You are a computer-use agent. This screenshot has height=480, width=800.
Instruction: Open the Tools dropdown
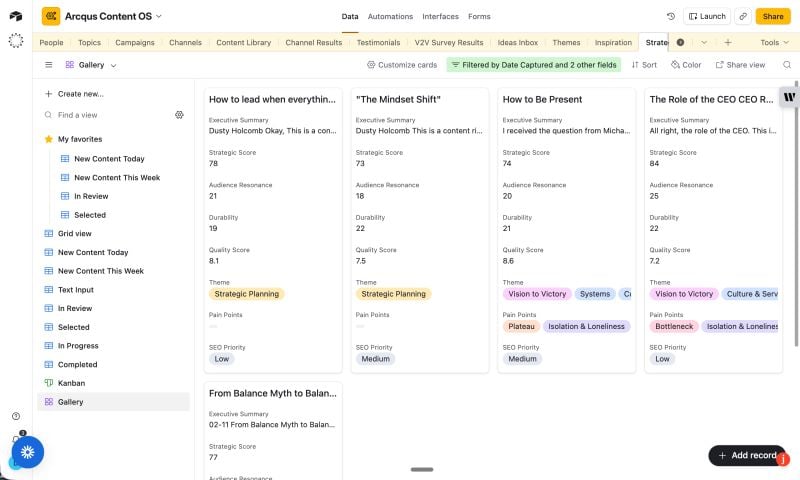(x=774, y=42)
